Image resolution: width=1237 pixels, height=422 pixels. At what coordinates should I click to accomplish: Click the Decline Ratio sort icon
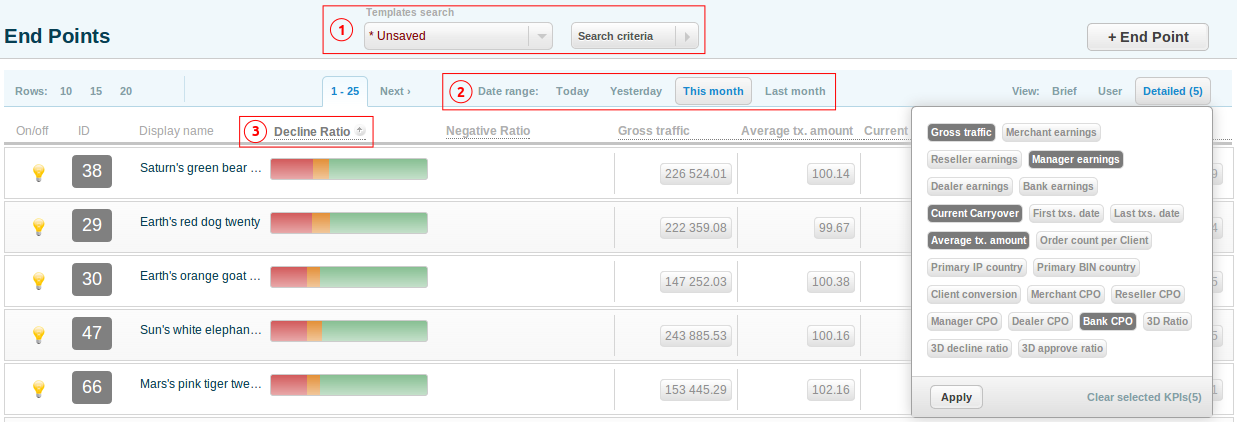tap(360, 131)
